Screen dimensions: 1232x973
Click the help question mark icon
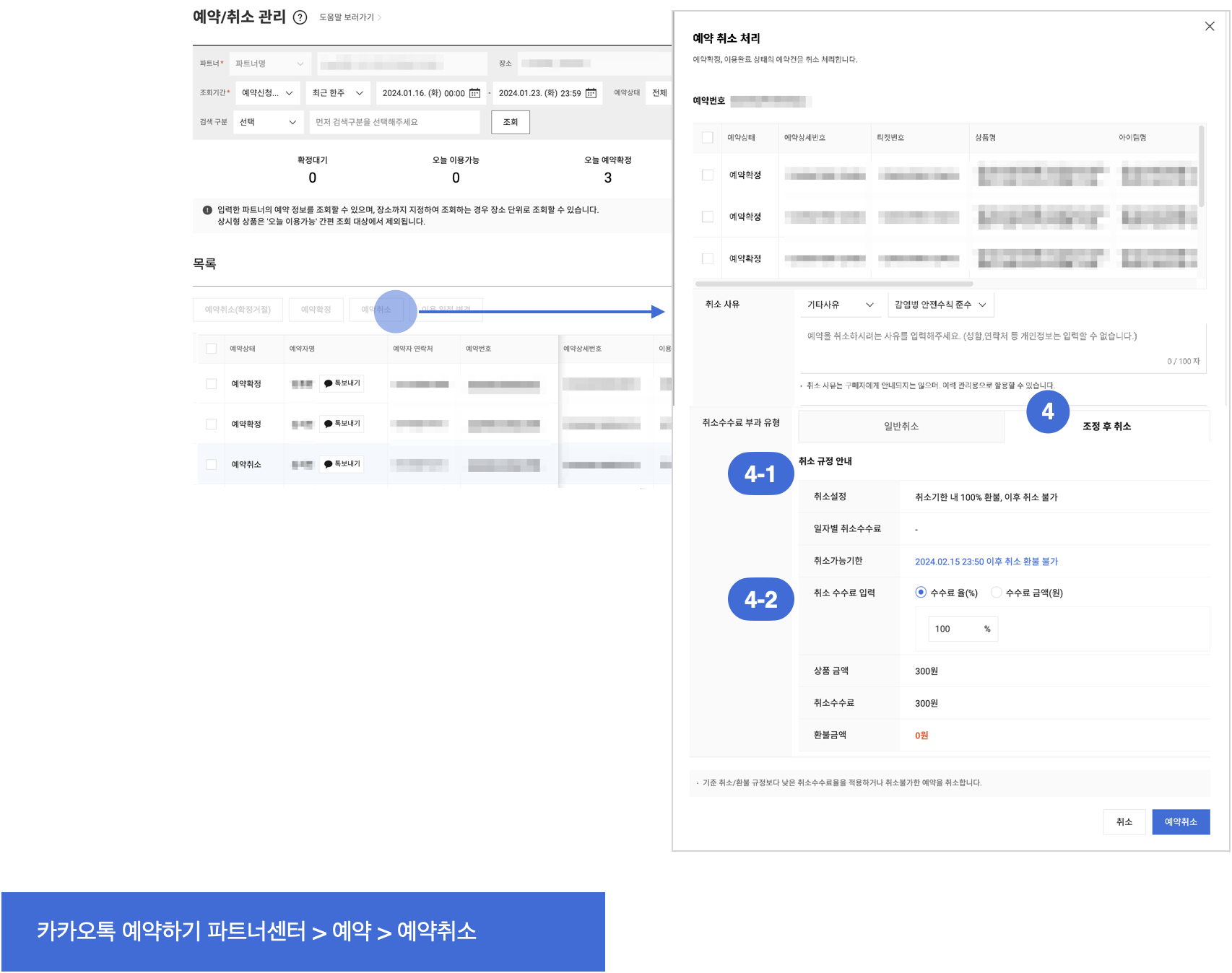300,17
